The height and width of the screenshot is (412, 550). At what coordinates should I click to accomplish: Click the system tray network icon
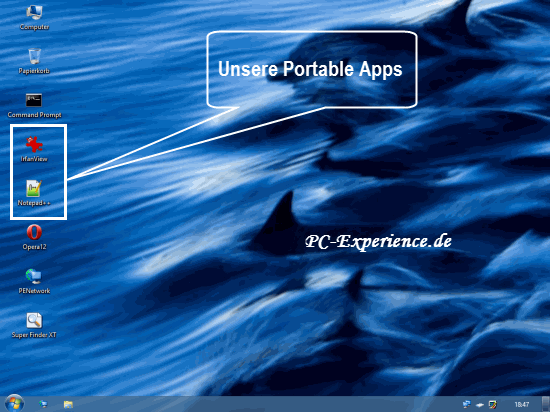pyautogui.click(x=467, y=404)
